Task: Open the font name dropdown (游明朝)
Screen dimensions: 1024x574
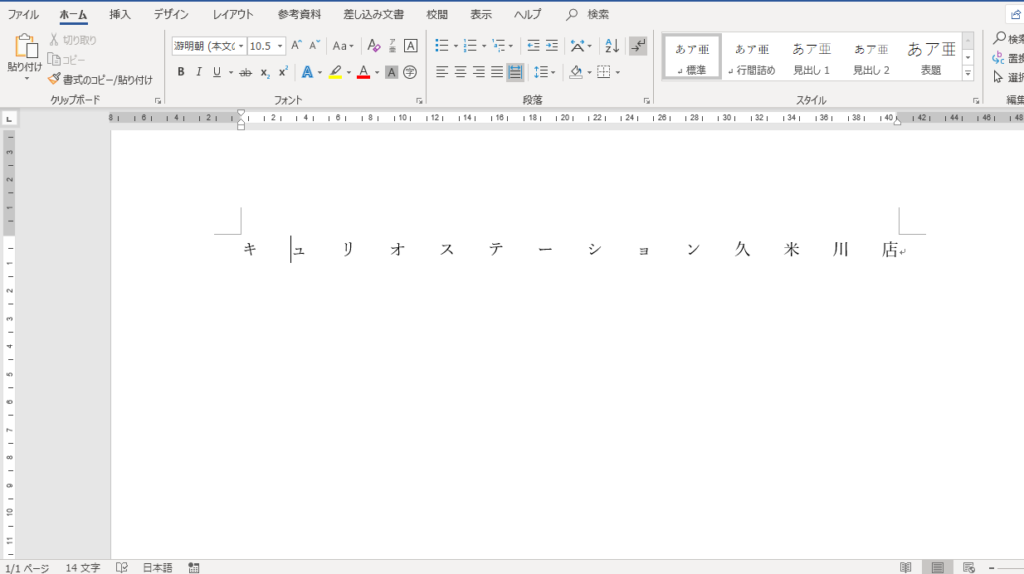Action: [241, 46]
